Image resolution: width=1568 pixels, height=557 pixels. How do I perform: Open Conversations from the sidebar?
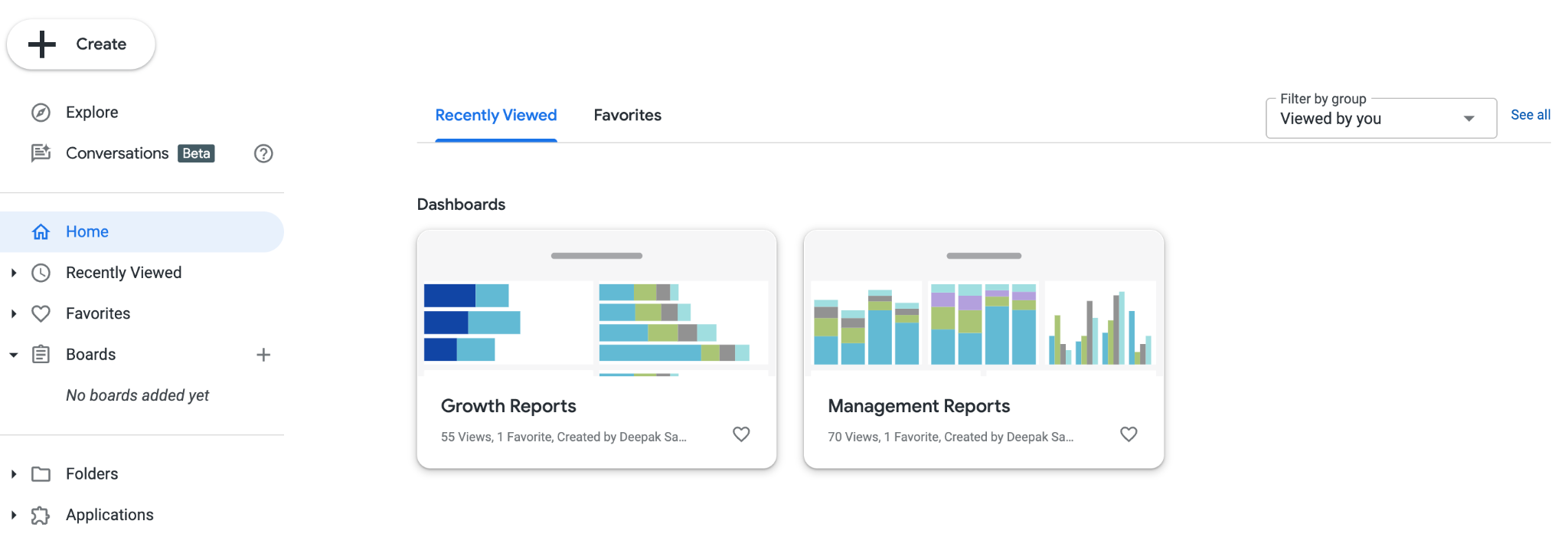(x=116, y=153)
